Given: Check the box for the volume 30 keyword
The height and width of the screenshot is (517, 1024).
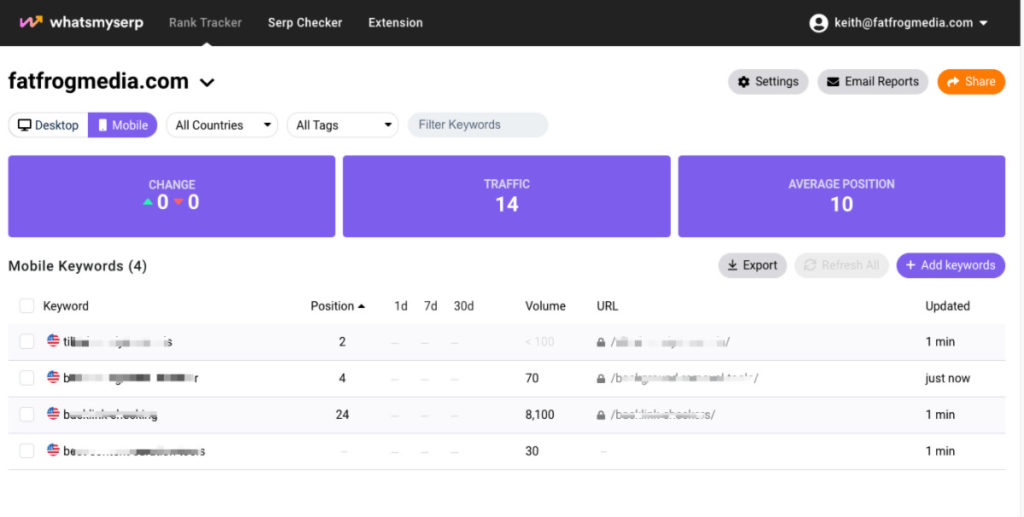Looking at the screenshot, I should coord(27,451).
